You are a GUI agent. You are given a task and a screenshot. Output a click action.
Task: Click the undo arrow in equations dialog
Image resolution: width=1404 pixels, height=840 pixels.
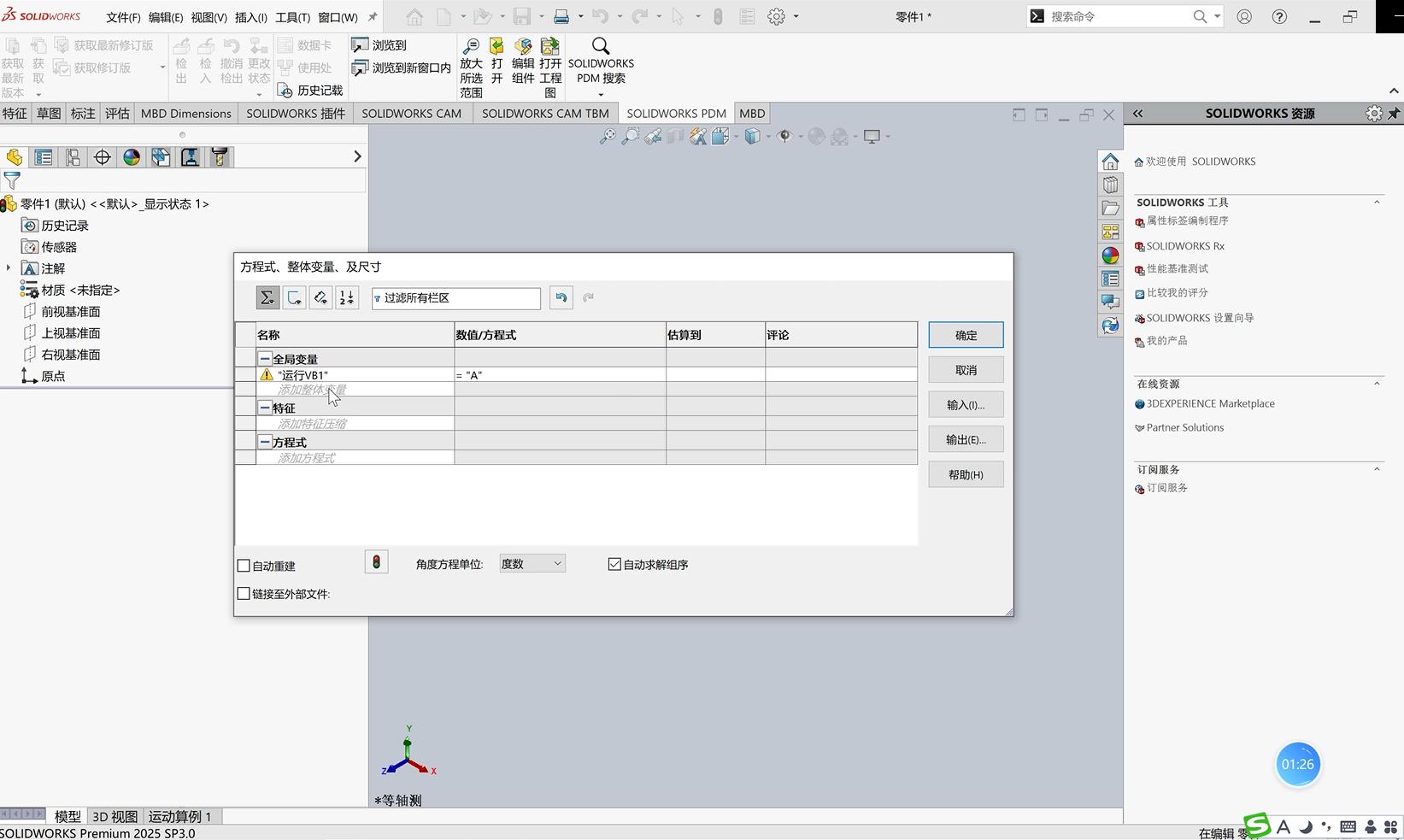tap(561, 297)
